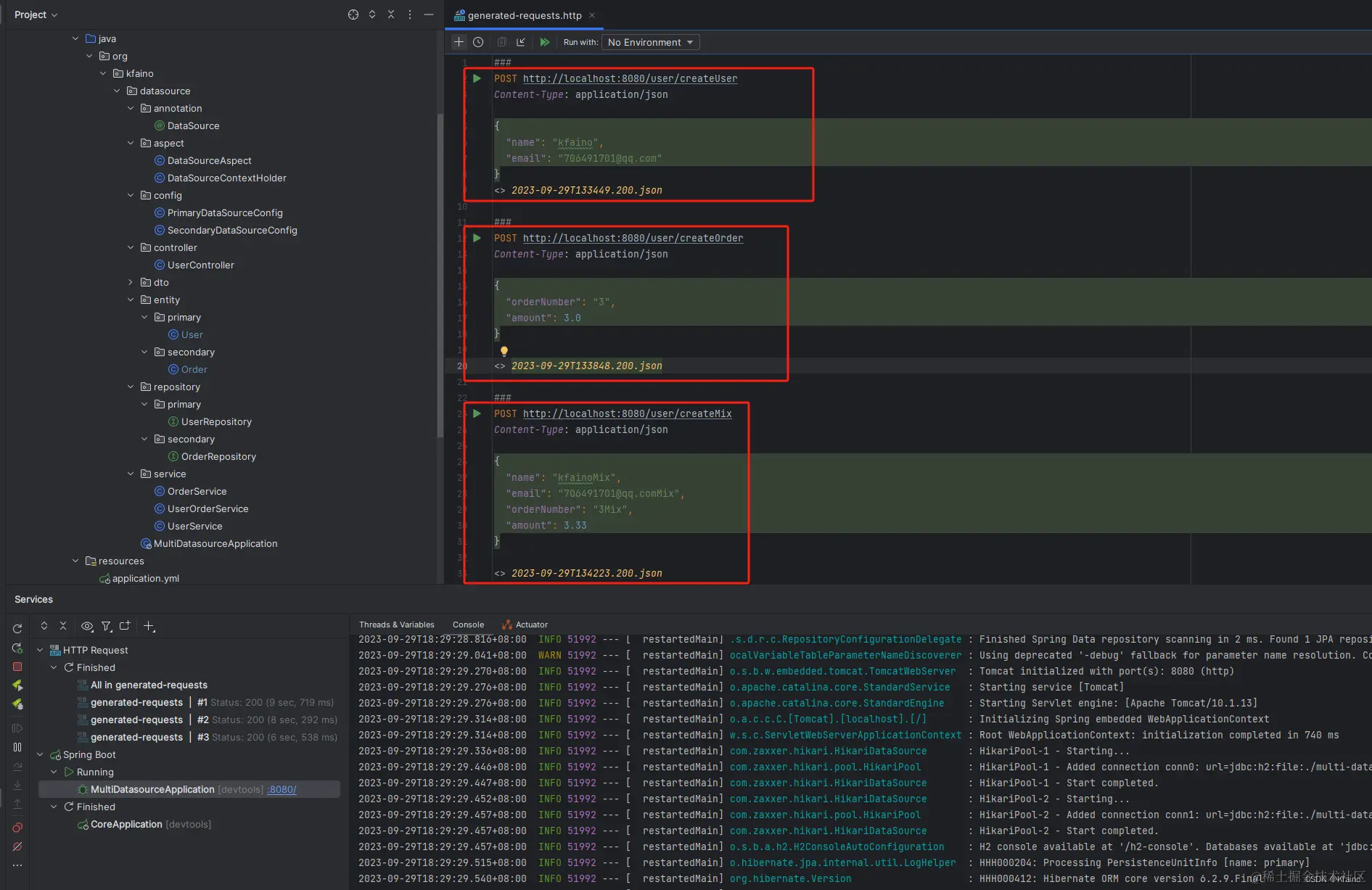Add a service with the plus icon
1372x890 pixels.
[149, 626]
